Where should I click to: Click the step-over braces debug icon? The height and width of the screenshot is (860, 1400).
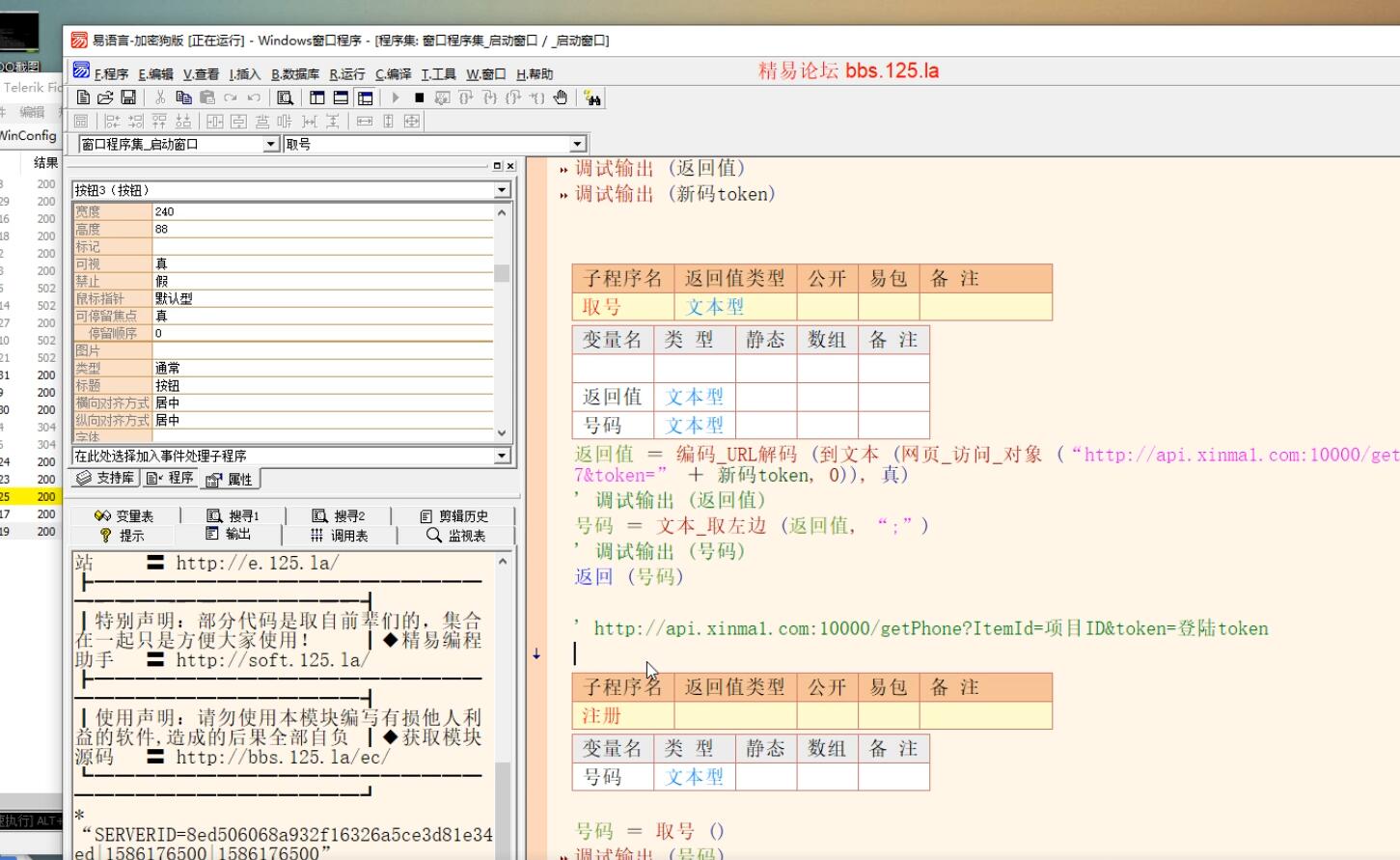coord(466,97)
